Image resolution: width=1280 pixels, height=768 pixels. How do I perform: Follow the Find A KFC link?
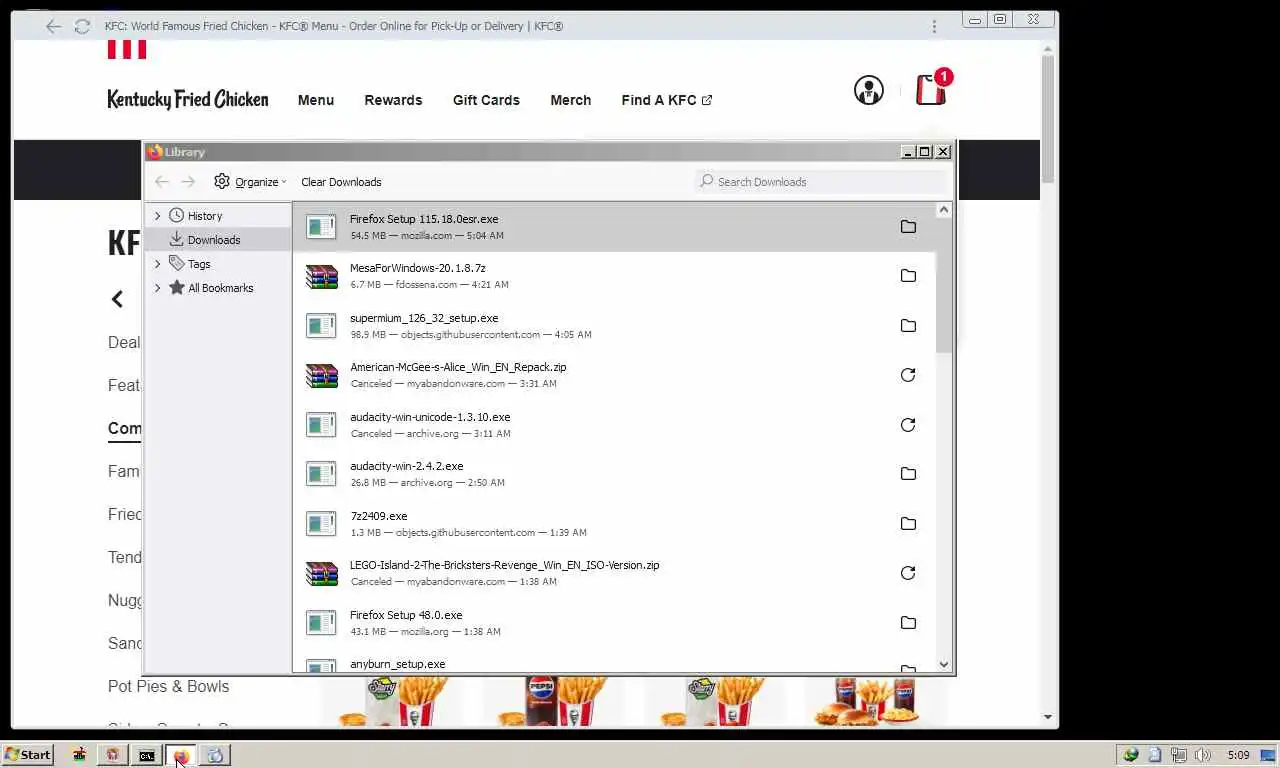pos(667,100)
